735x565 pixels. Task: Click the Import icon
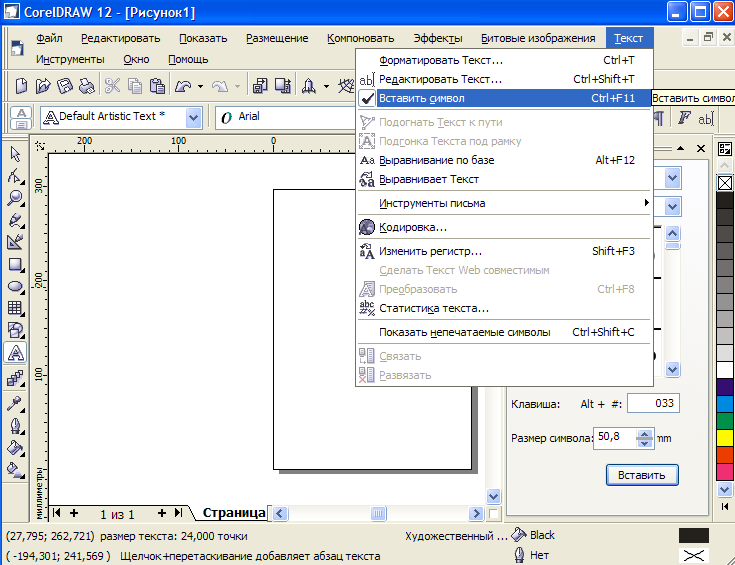(x=260, y=86)
